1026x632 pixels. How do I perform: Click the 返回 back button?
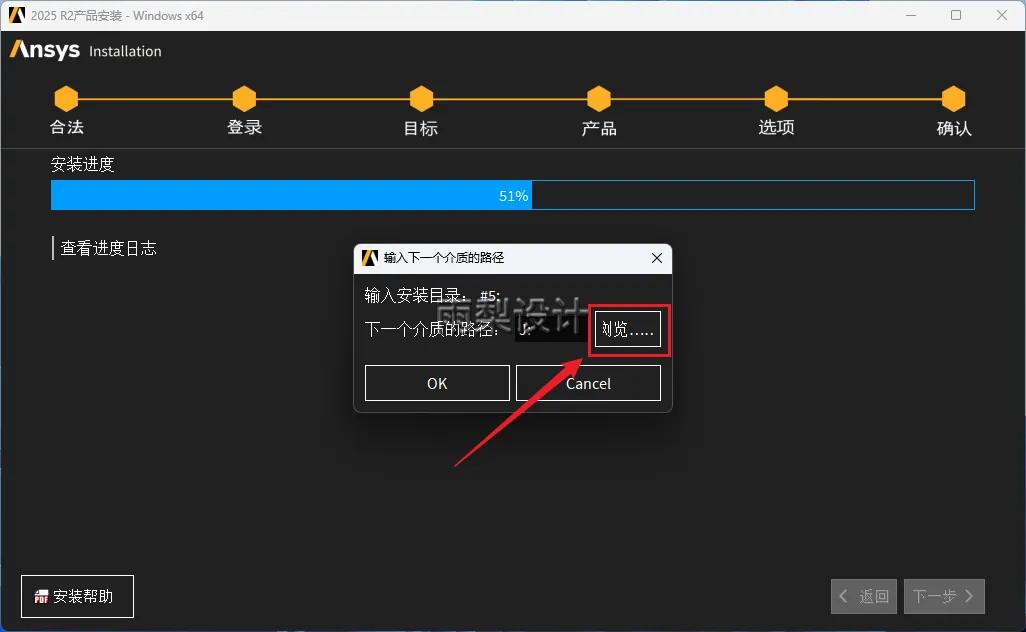pos(864,596)
